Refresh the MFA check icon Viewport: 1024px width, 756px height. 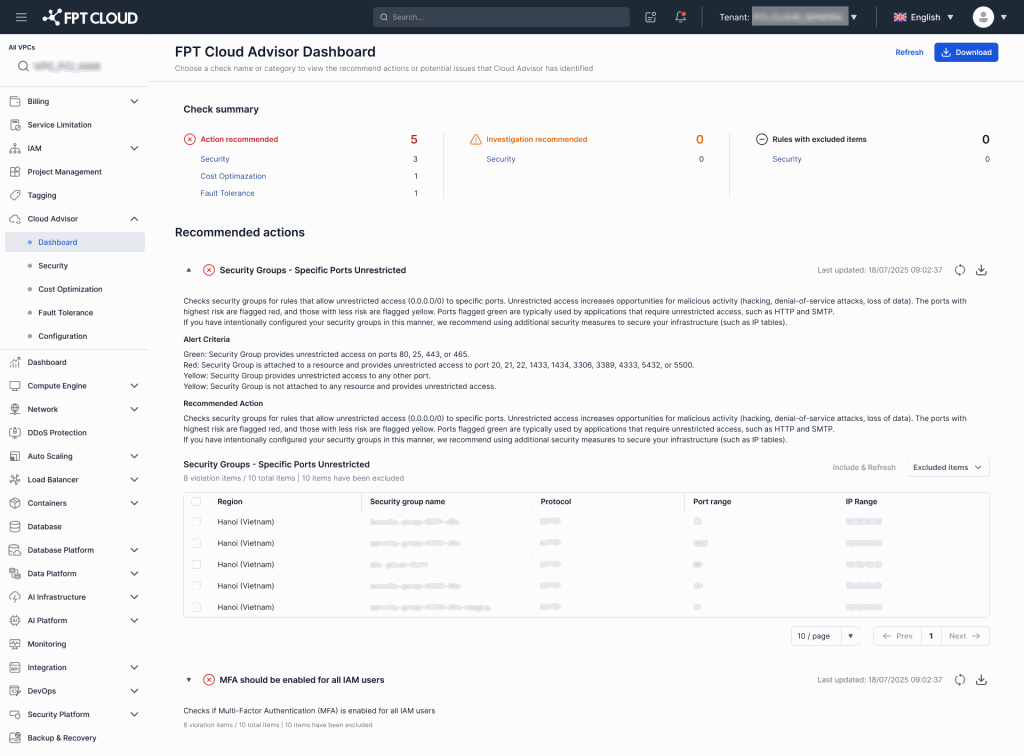point(959,680)
